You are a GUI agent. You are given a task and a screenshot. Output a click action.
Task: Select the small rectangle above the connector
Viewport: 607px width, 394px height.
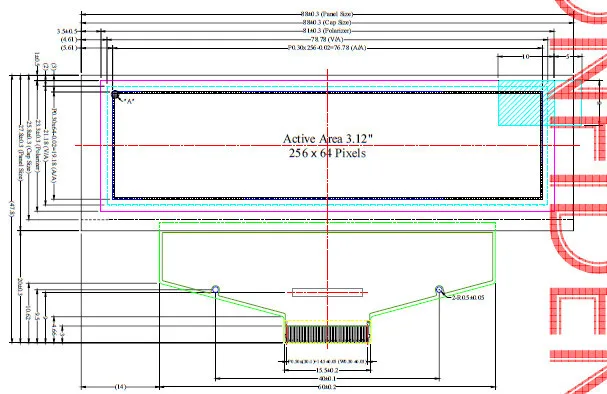click(x=328, y=292)
